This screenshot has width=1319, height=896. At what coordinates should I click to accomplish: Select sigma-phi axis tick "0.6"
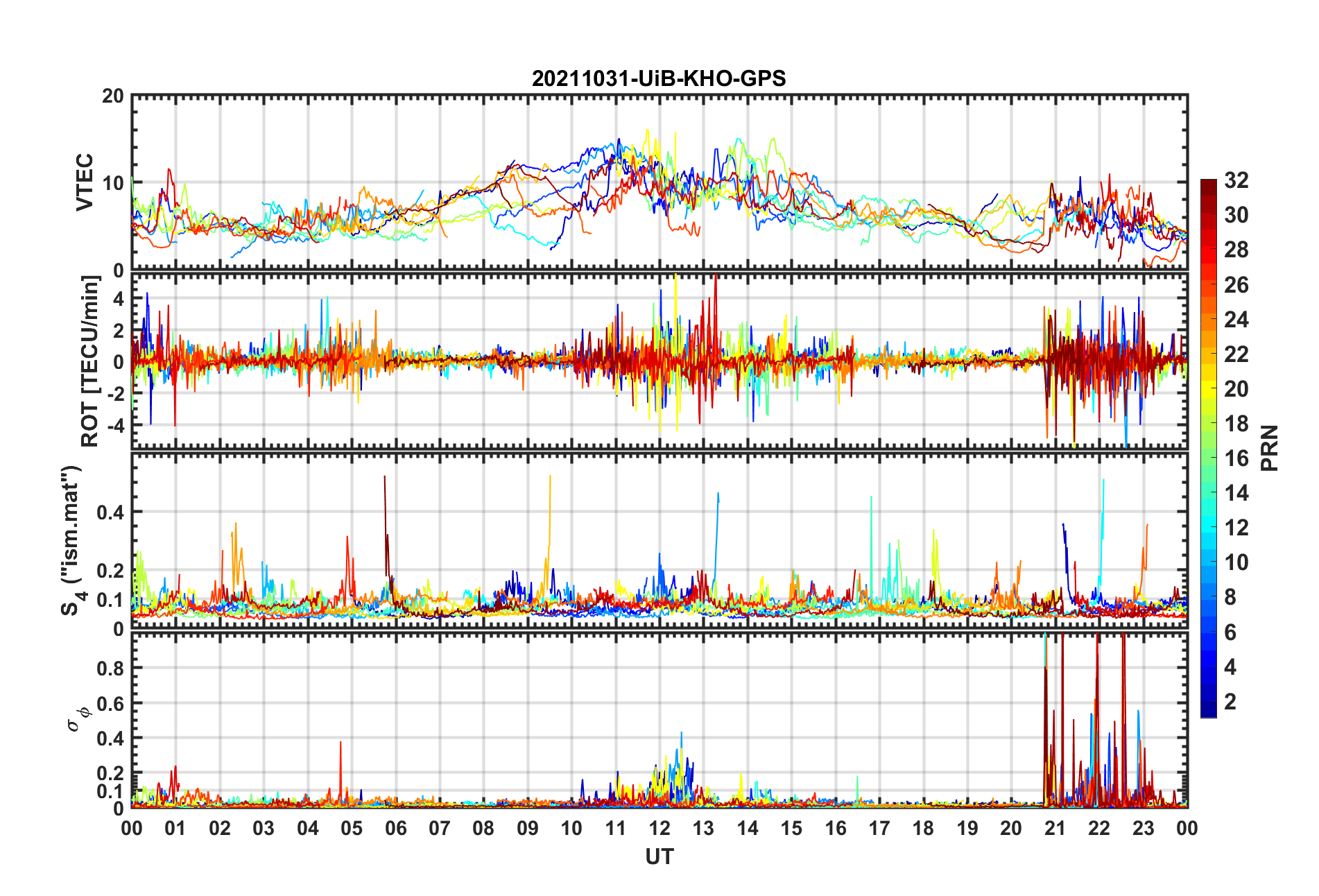click(110, 703)
